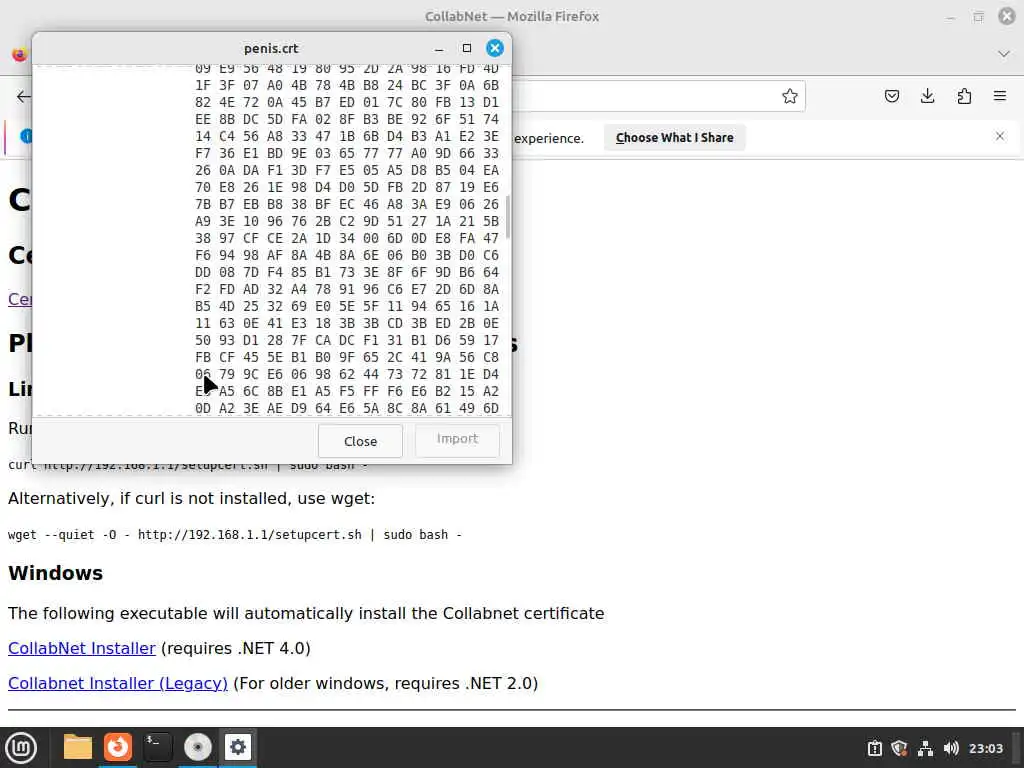Click the Firefox tab favicon behind the dialog
Image resolution: width=1024 pixels, height=768 pixels.
(x=20, y=54)
